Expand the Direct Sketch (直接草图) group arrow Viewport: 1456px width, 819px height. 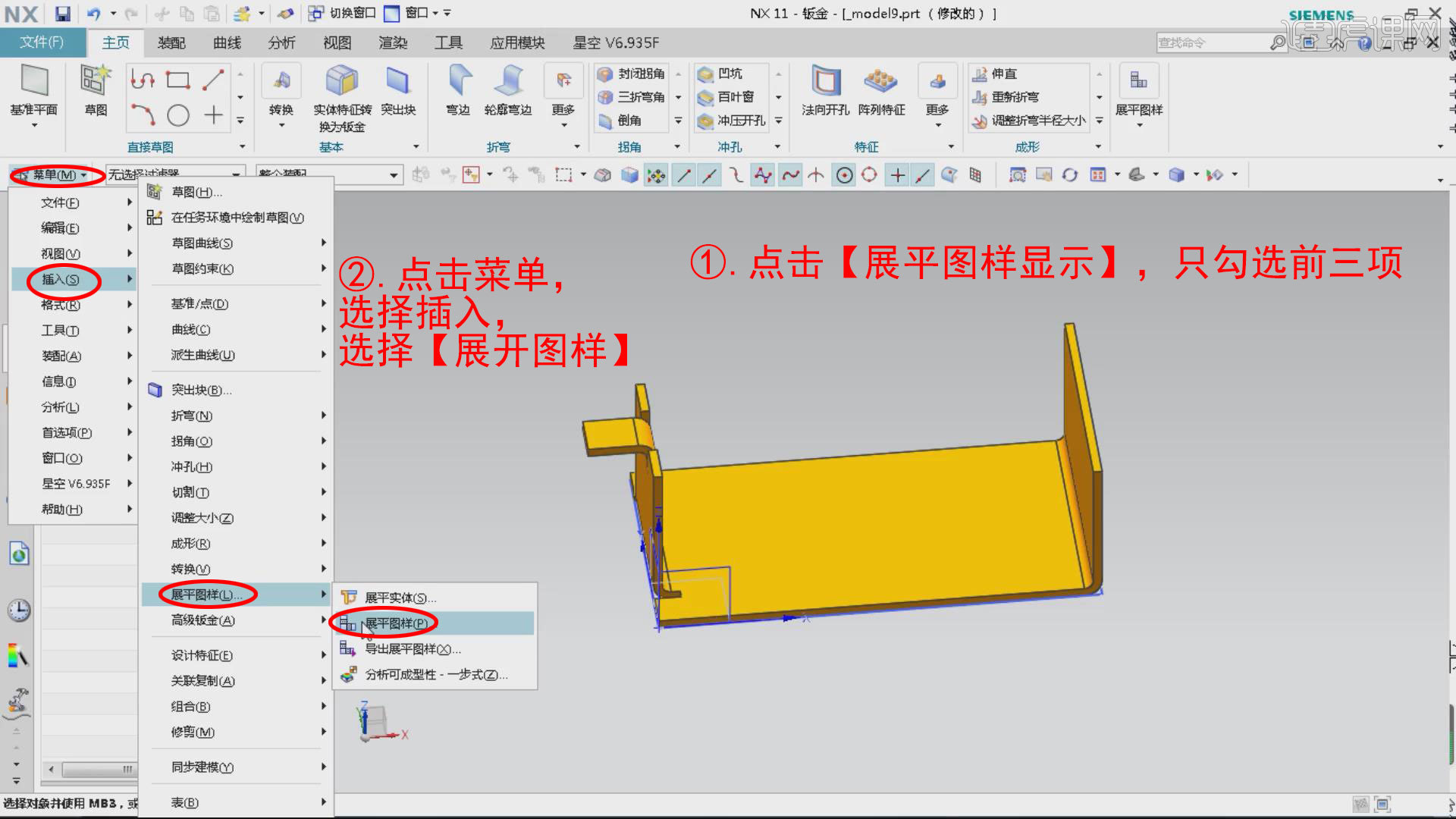[242, 146]
